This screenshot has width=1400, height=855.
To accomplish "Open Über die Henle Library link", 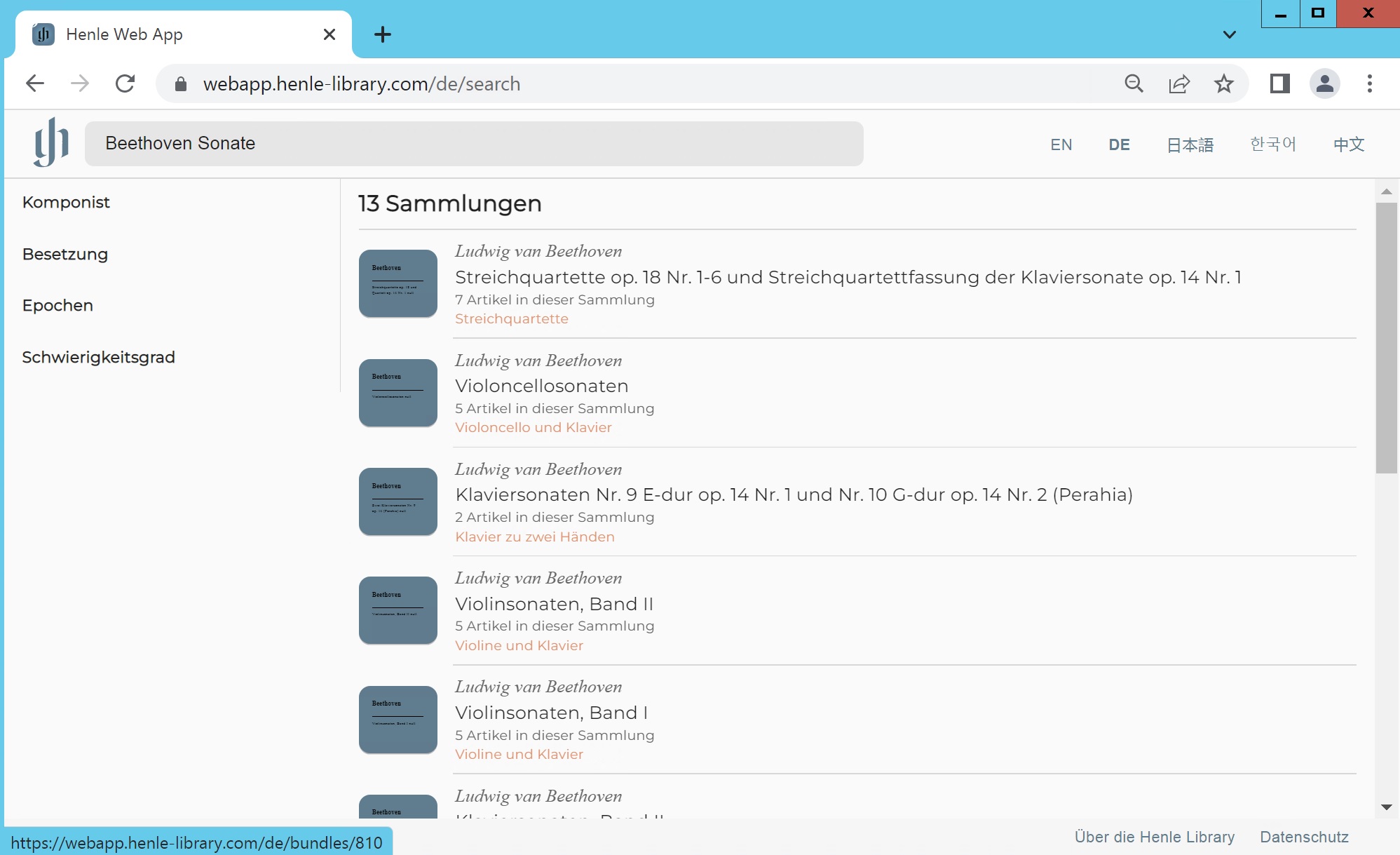I will click(1154, 837).
